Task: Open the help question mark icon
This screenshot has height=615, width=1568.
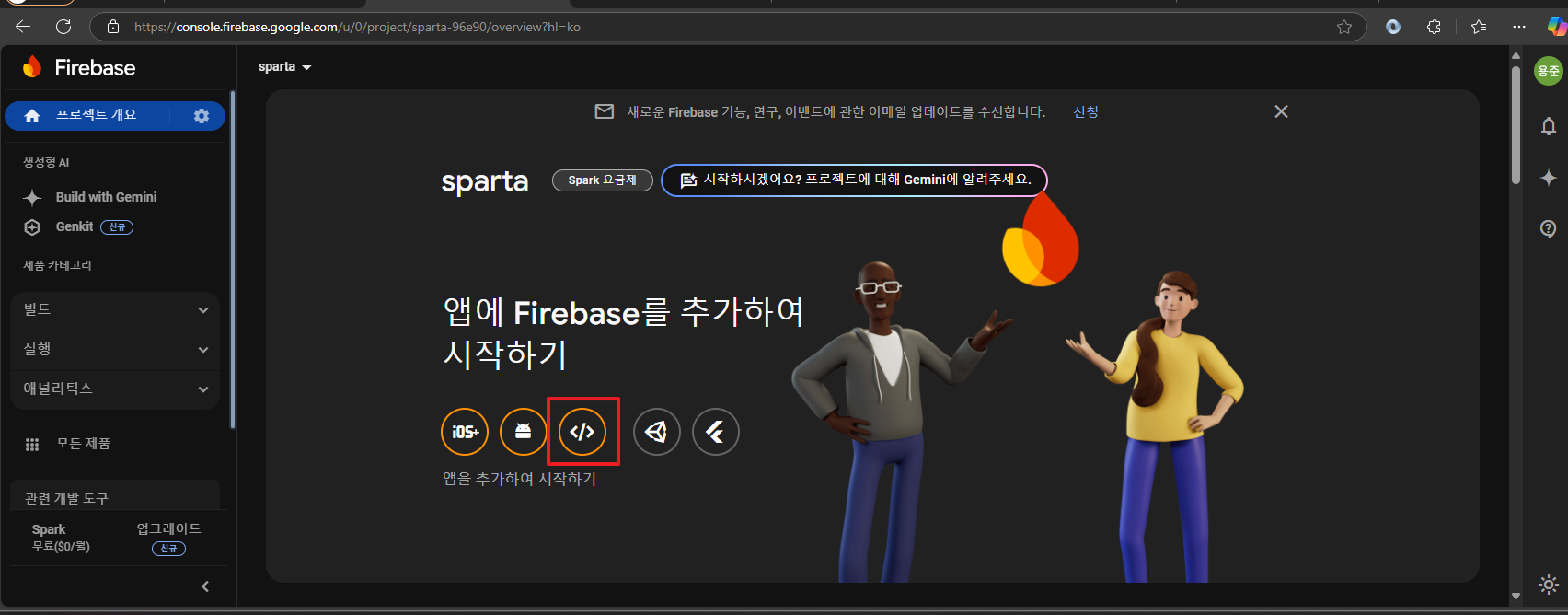Action: pyautogui.click(x=1549, y=228)
